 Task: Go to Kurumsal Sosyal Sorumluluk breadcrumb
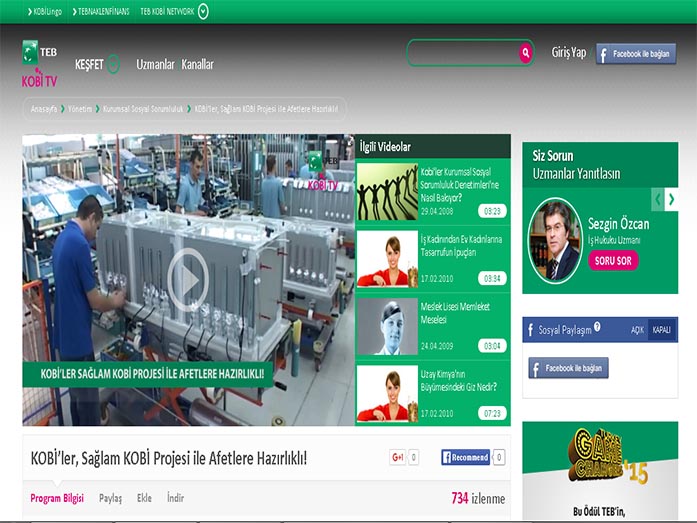click(143, 109)
